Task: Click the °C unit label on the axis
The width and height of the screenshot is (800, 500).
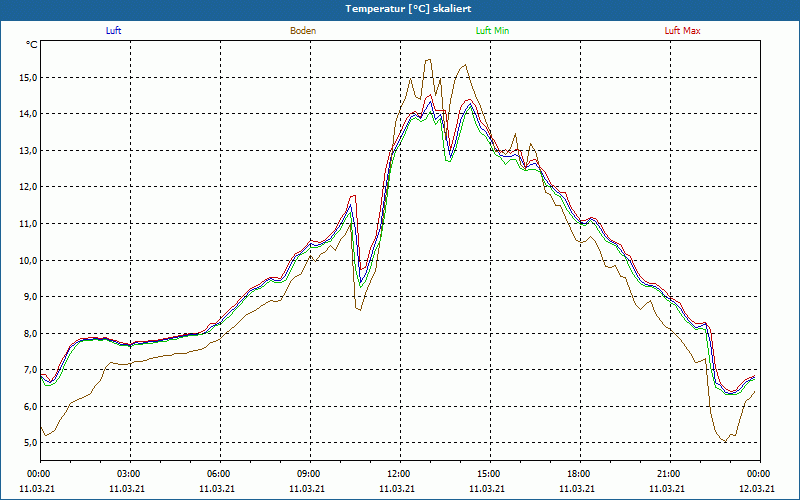Action: [x=32, y=45]
